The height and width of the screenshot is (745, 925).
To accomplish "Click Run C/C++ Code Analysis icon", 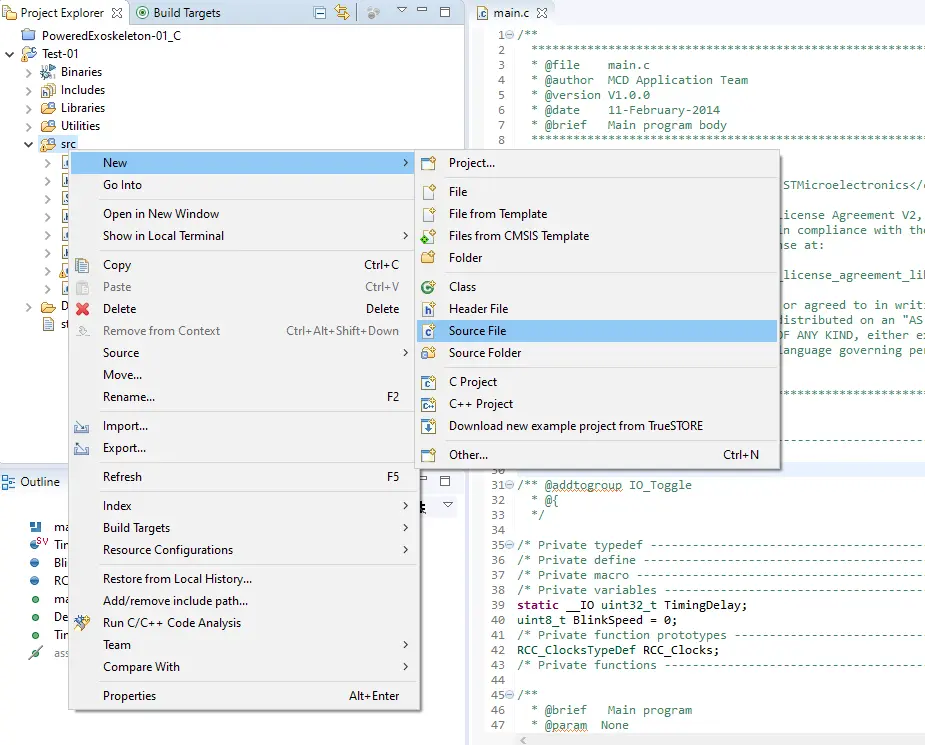I will [x=82, y=622].
